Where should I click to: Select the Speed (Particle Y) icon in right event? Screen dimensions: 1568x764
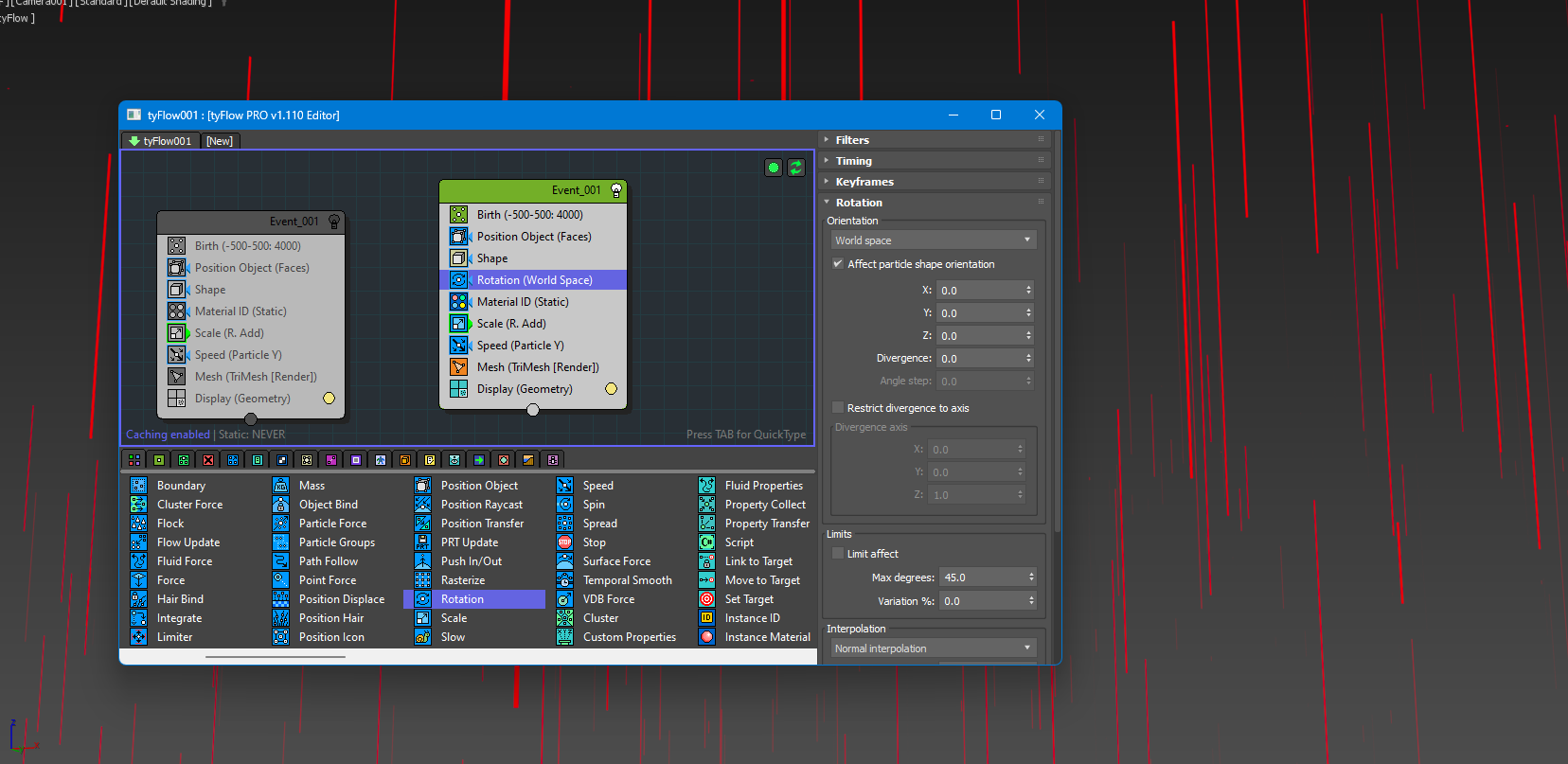click(458, 346)
